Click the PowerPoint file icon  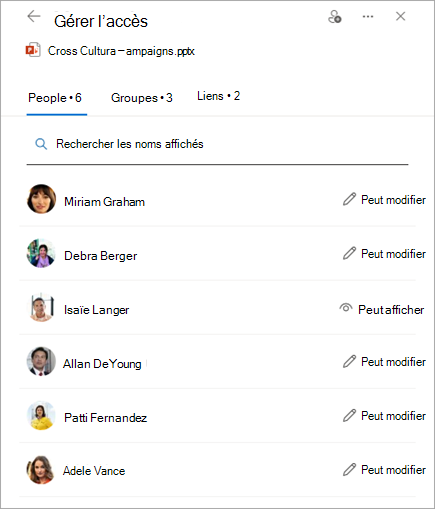33,50
